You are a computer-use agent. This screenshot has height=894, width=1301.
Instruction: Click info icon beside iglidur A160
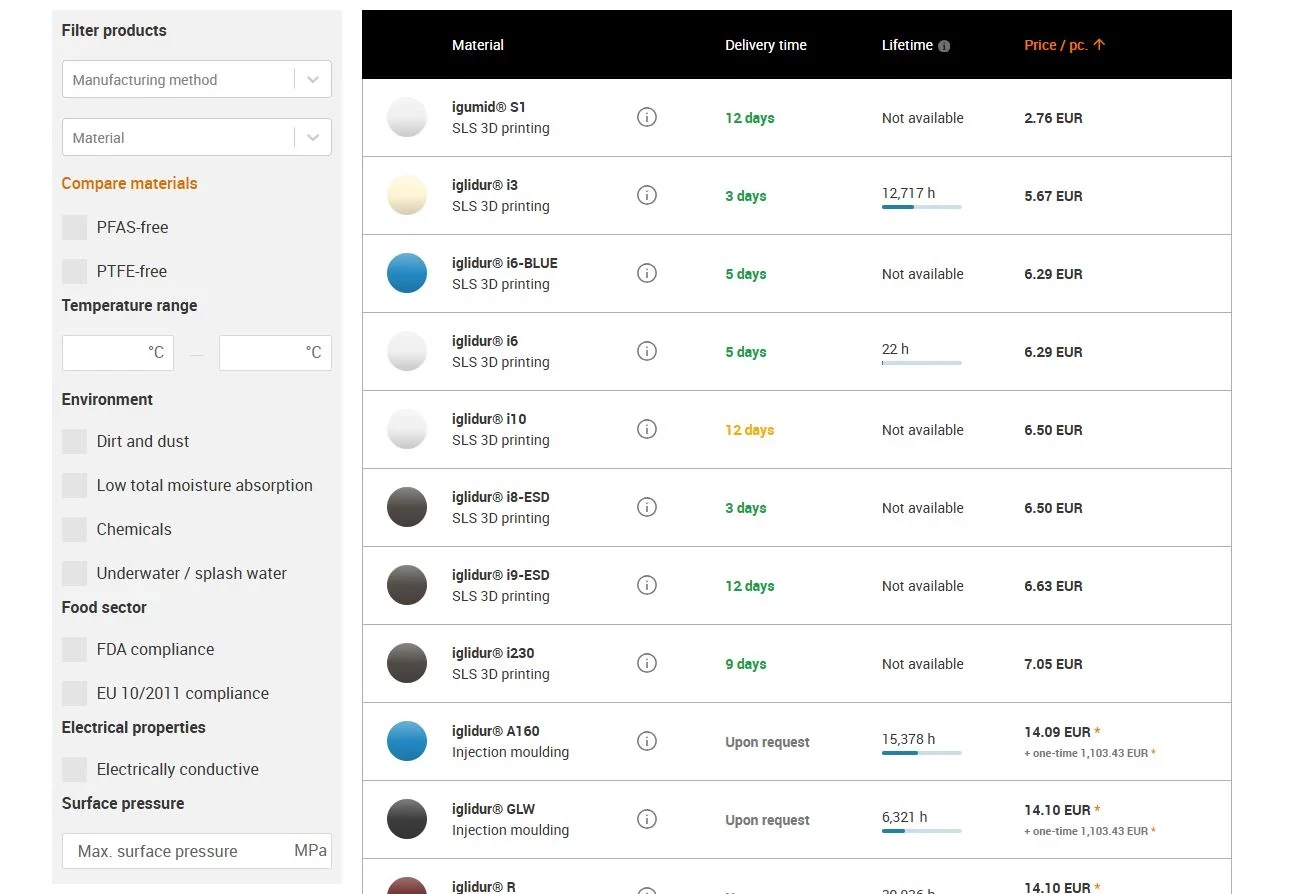[x=647, y=742]
